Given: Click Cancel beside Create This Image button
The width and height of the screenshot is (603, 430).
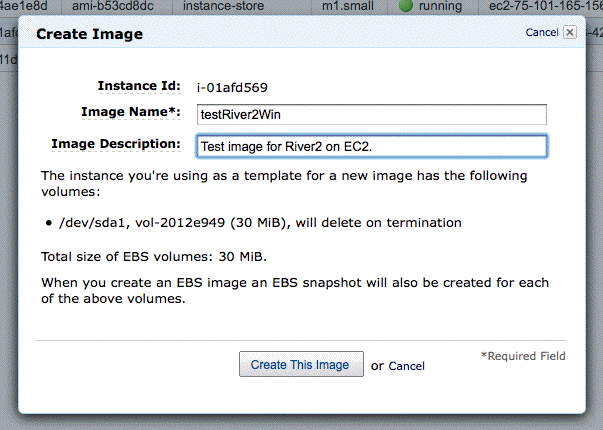Looking at the screenshot, I should [406, 366].
